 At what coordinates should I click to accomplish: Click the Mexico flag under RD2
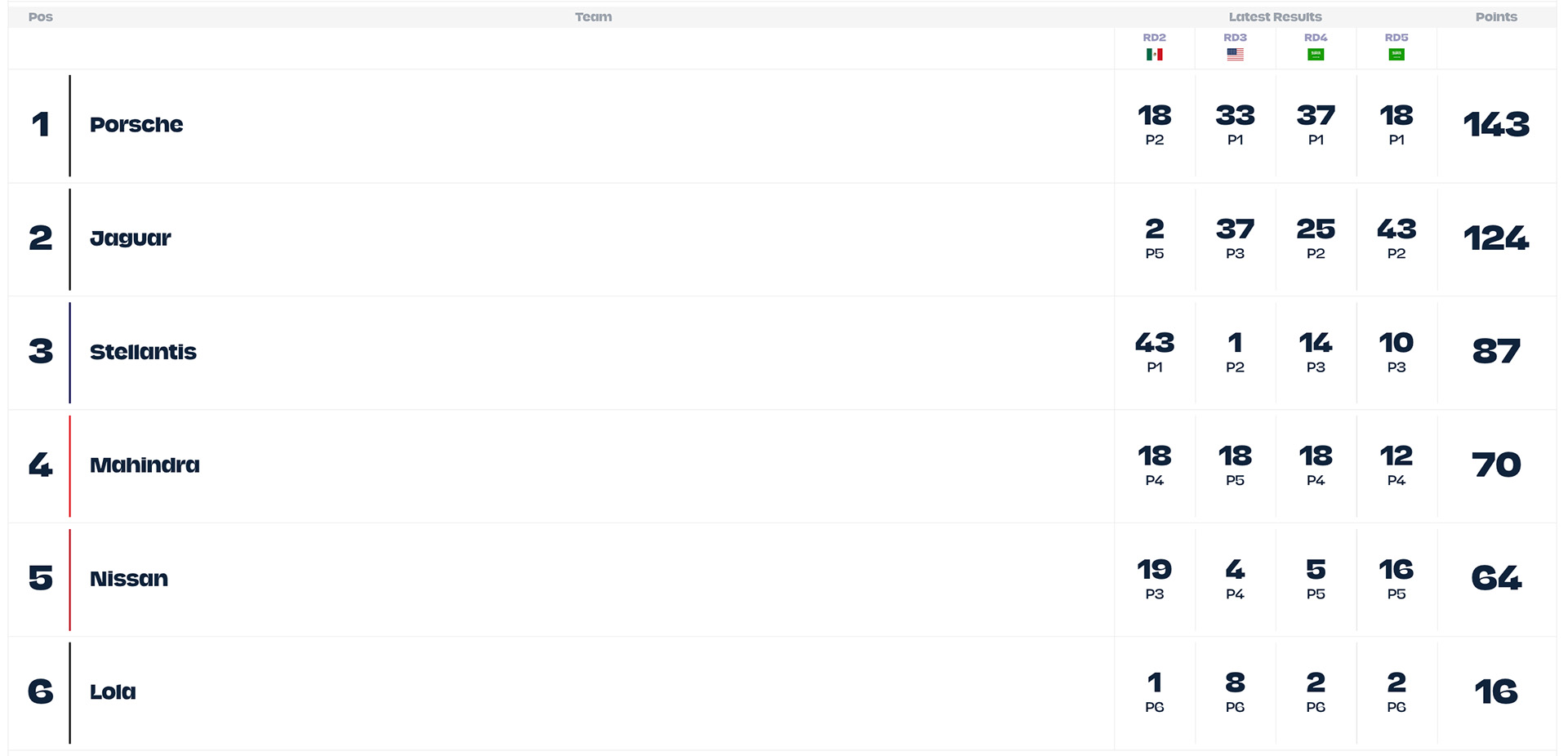point(1154,55)
